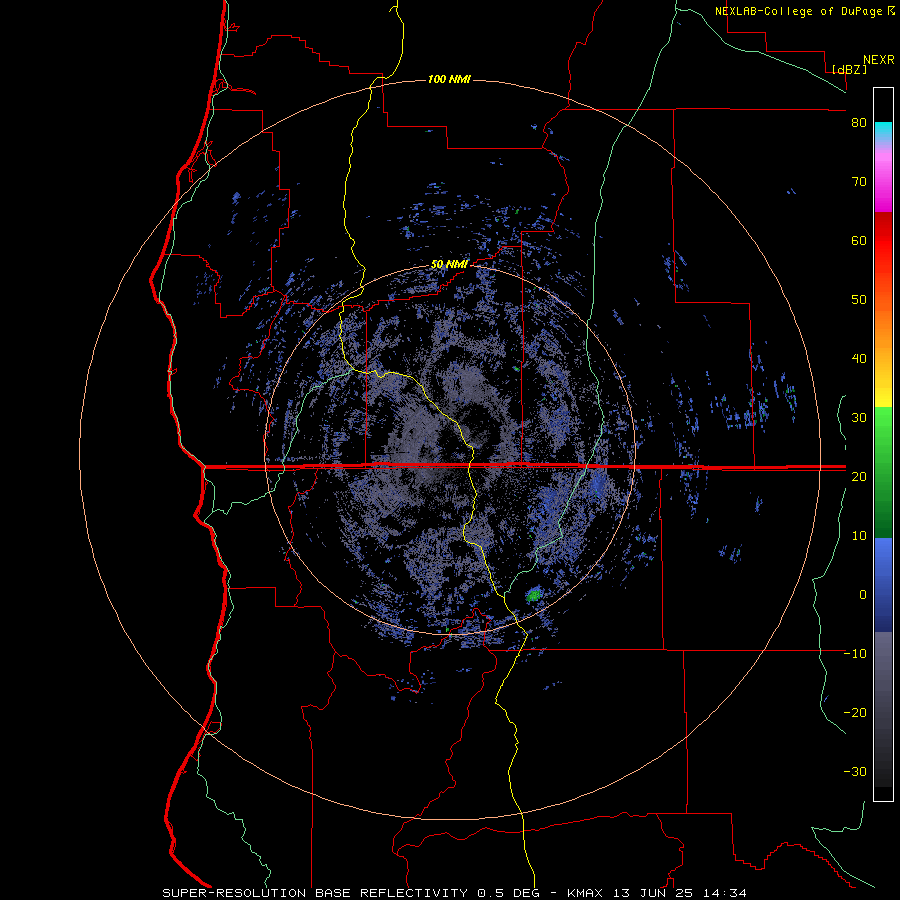Click the 80 value on the dBZ scale
The image size is (900, 900).
[x=859, y=123]
